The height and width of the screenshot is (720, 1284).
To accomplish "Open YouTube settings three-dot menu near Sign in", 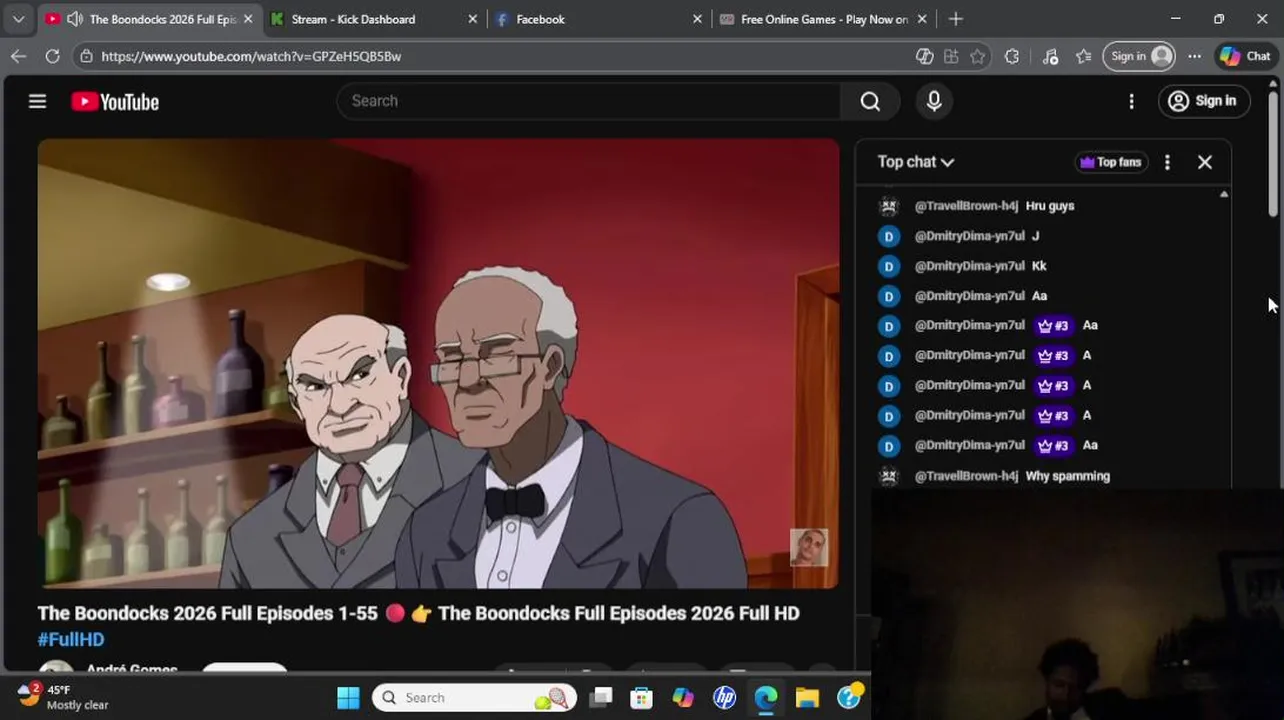I will tap(1131, 101).
